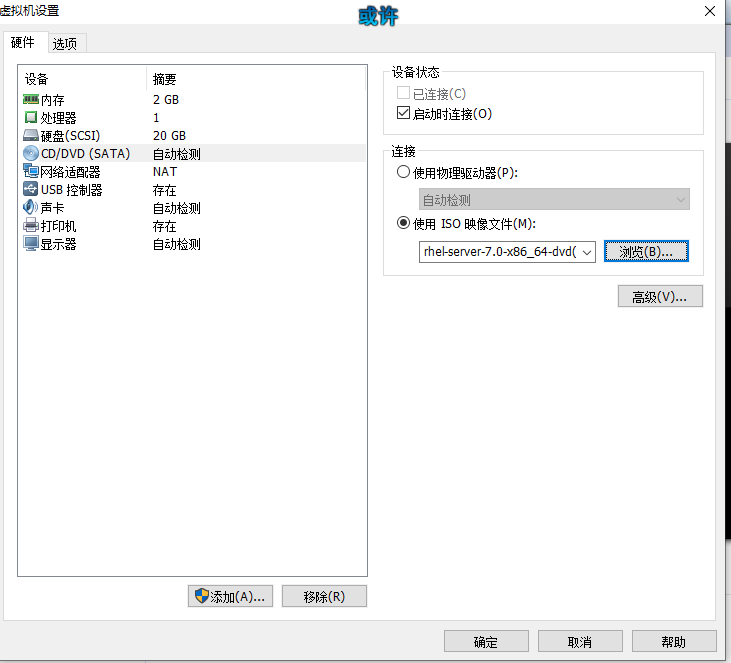Click 存在 summary in USB 控制器 row
The image size is (731, 663).
click(x=165, y=189)
